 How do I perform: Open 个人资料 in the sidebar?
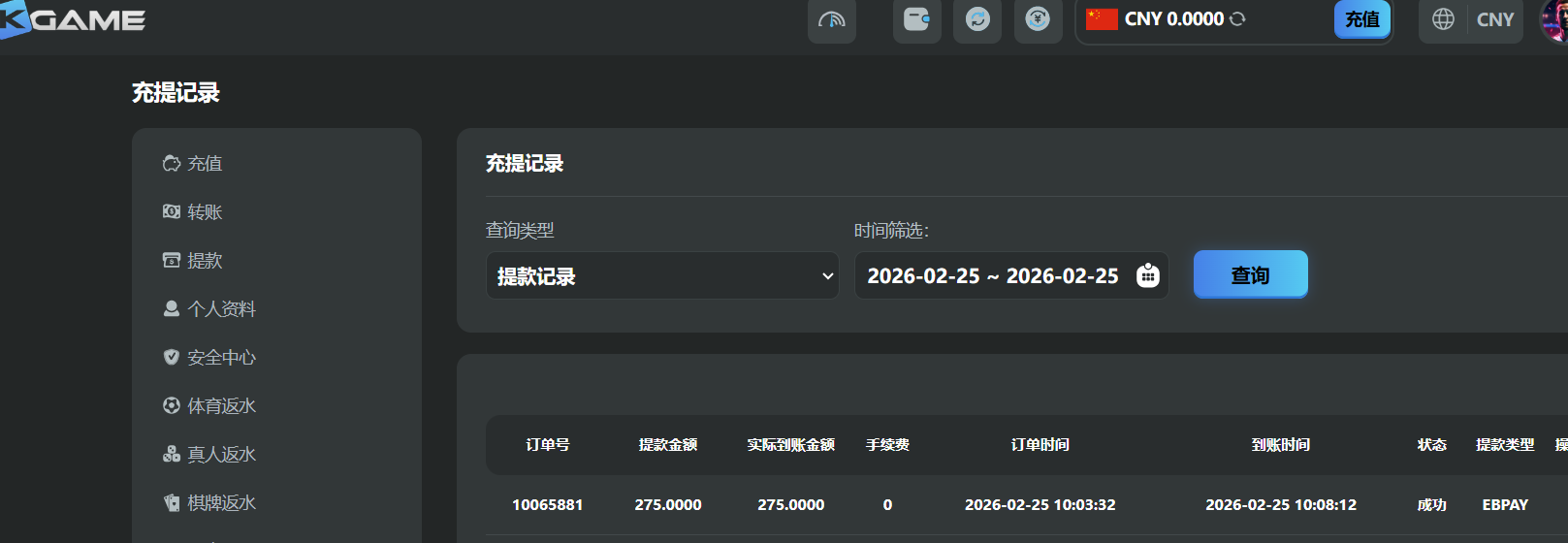point(220,309)
